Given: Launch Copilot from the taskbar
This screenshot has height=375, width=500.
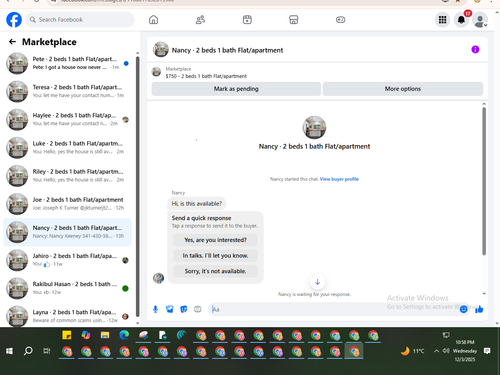Looking at the screenshot, I should point(86,335).
